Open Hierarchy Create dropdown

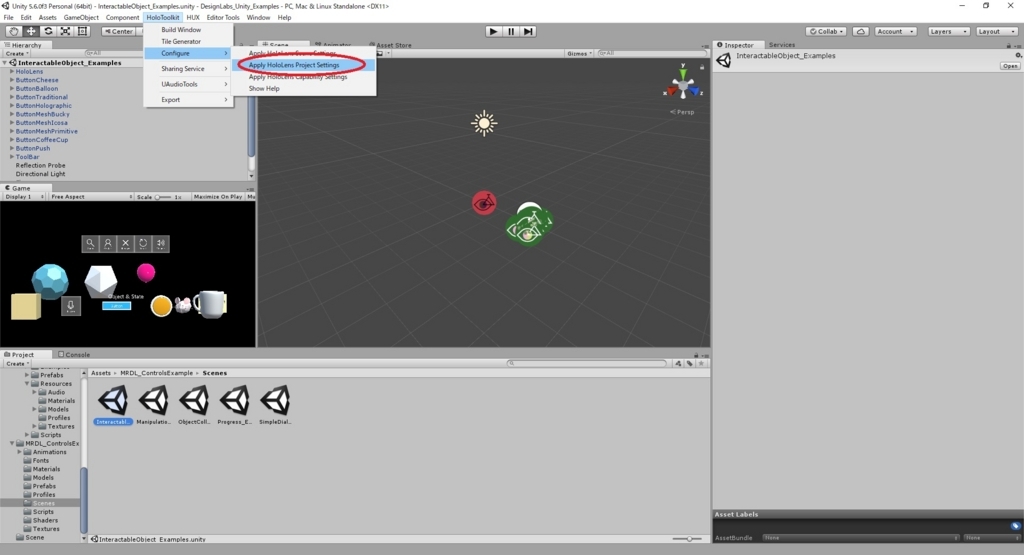[x=16, y=54]
